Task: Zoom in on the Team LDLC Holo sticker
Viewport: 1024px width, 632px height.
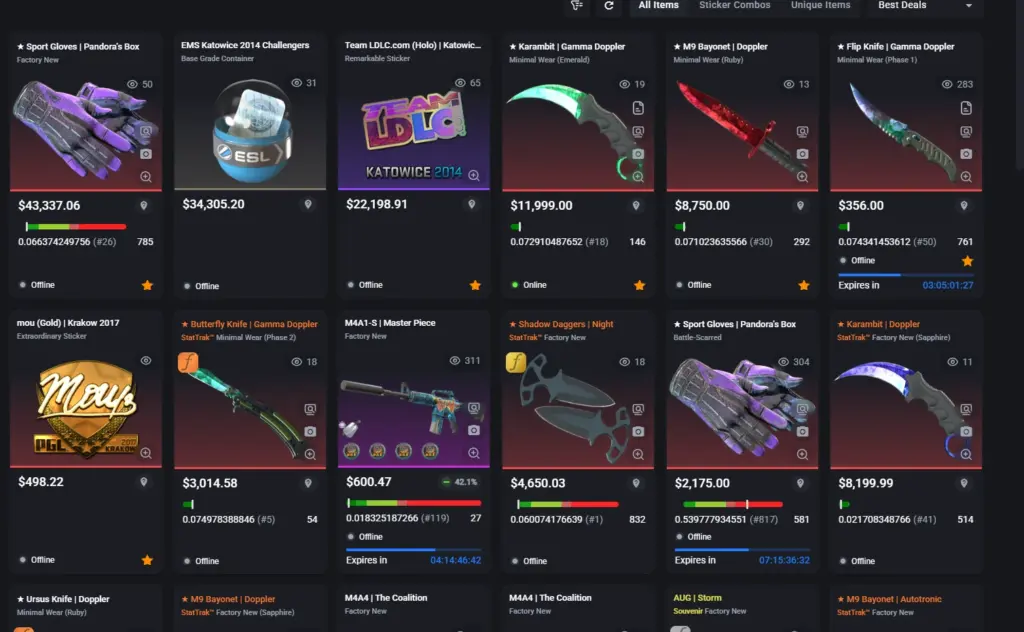Action: [473, 176]
